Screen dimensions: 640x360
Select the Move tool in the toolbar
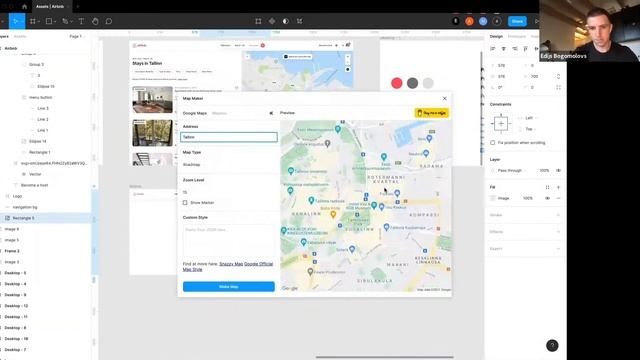(16, 21)
